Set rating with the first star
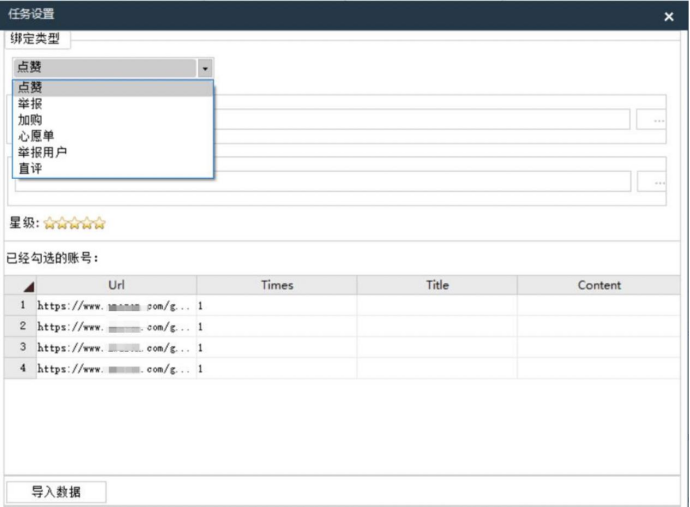 point(49,223)
